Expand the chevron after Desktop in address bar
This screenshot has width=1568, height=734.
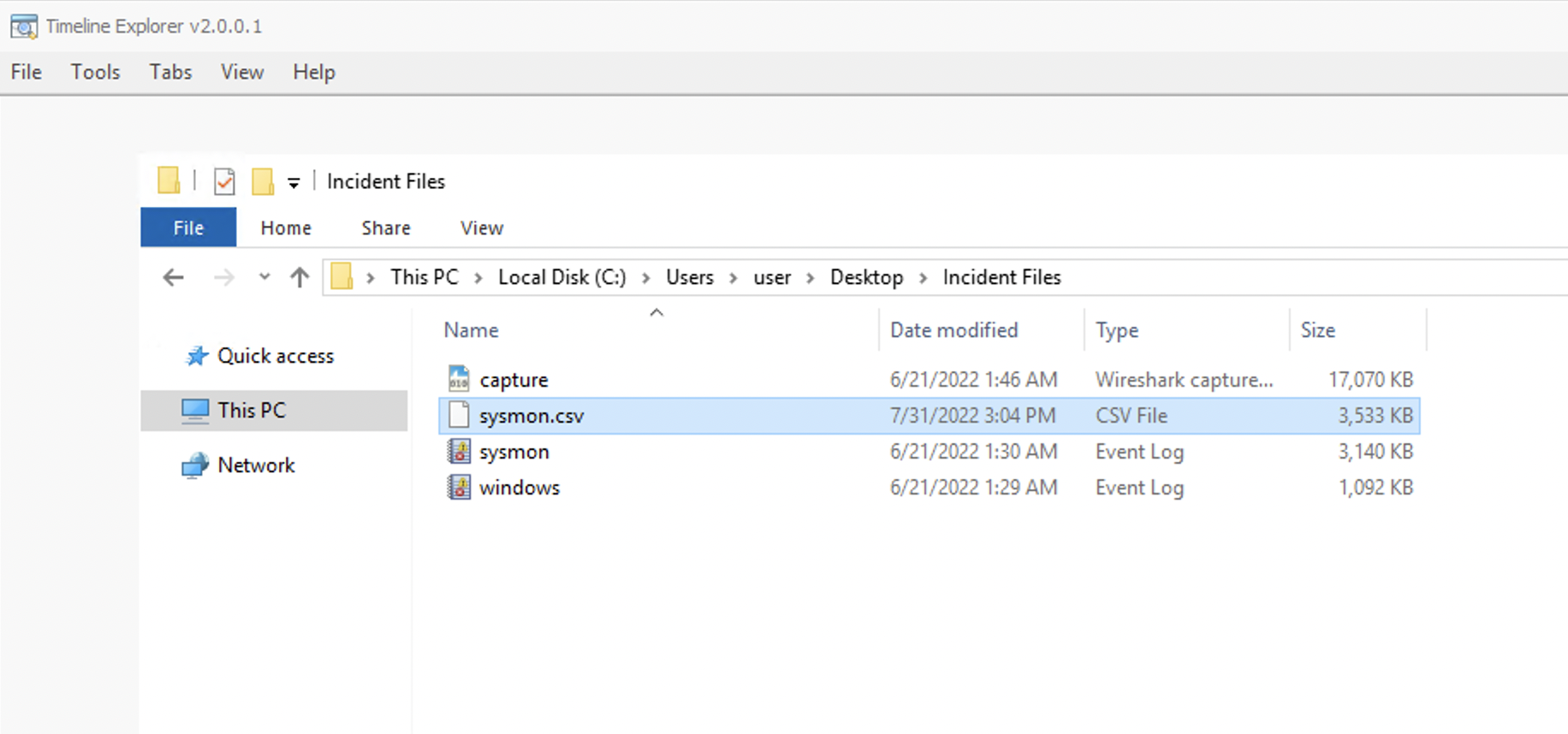pyautogui.click(x=923, y=278)
